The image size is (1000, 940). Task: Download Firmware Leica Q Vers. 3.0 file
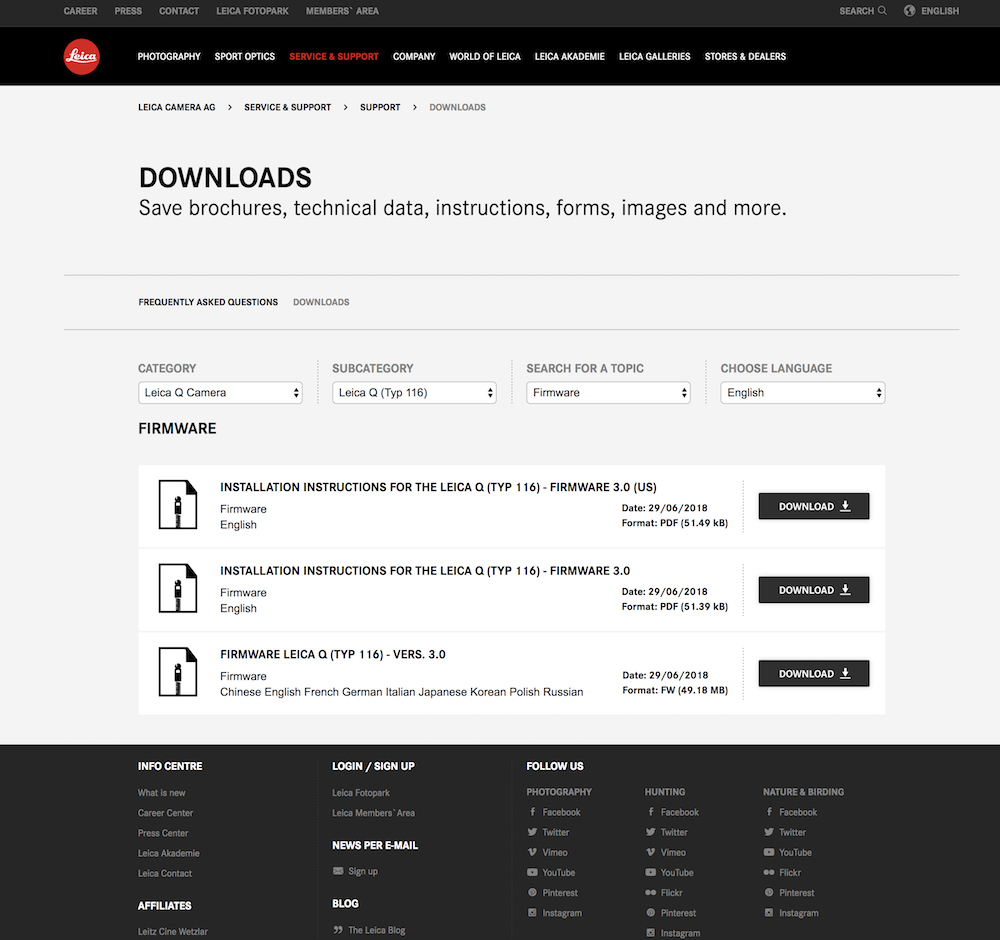(813, 674)
